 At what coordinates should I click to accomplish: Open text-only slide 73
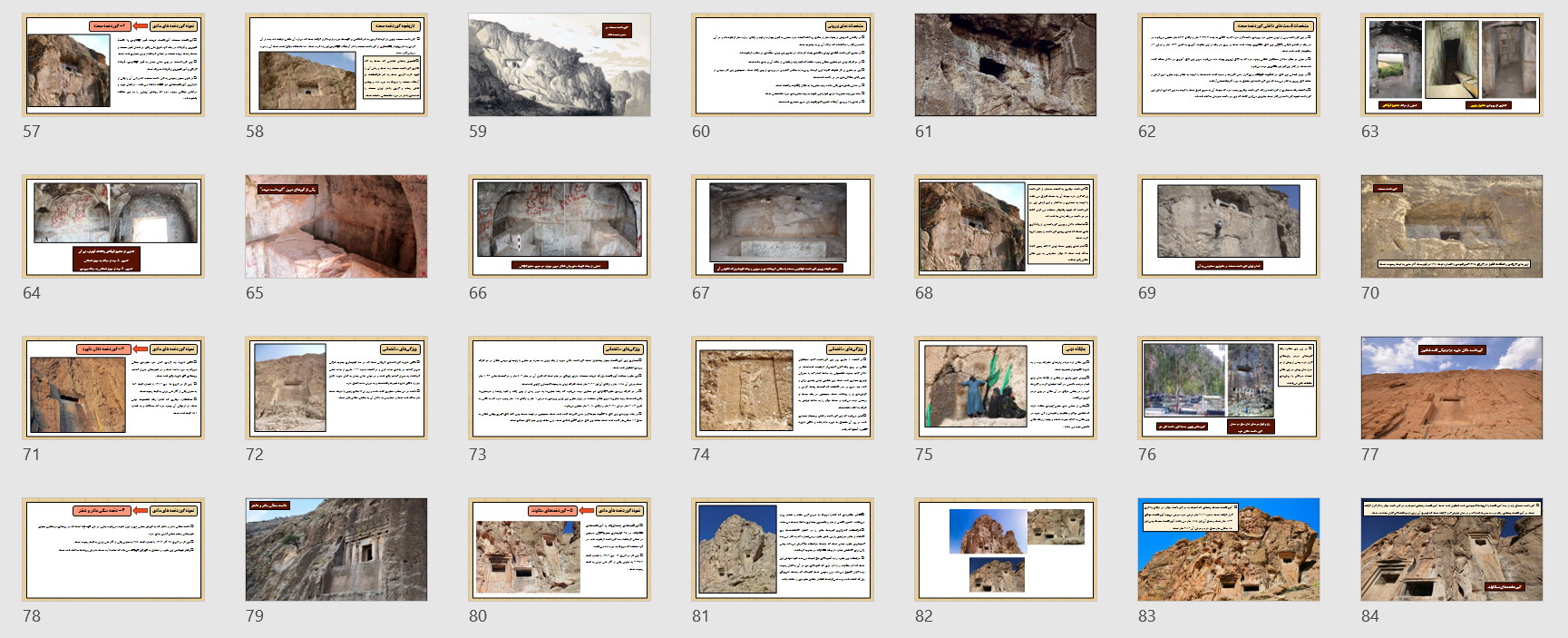click(560, 388)
